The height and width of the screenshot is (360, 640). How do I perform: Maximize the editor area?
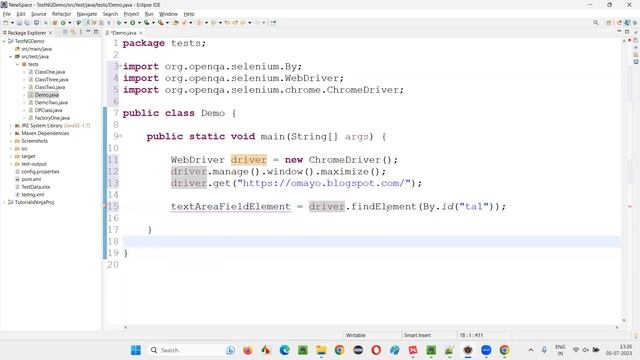click(x=627, y=32)
